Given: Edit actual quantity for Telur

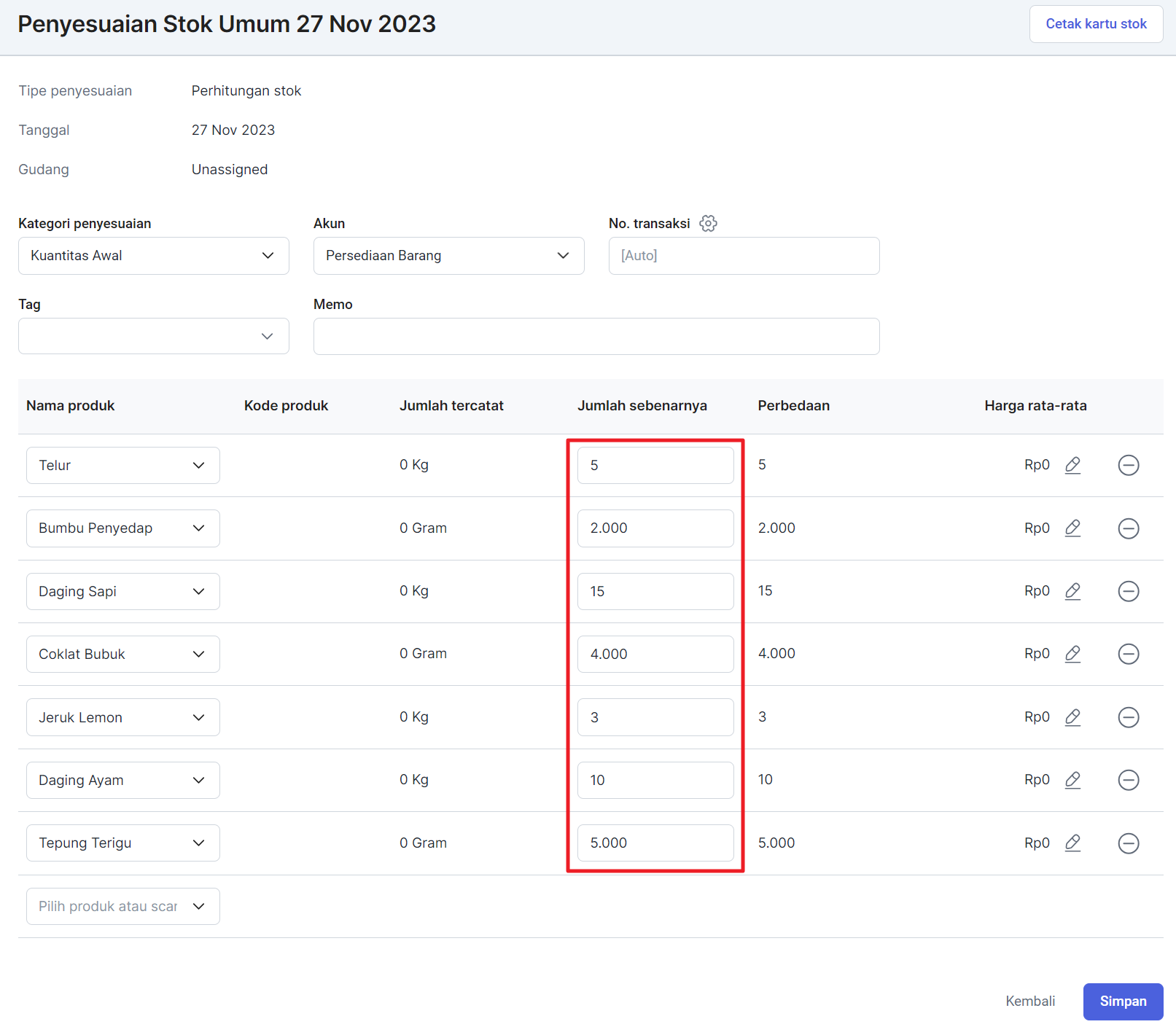Looking at the screenshot, I should [655, 465].
